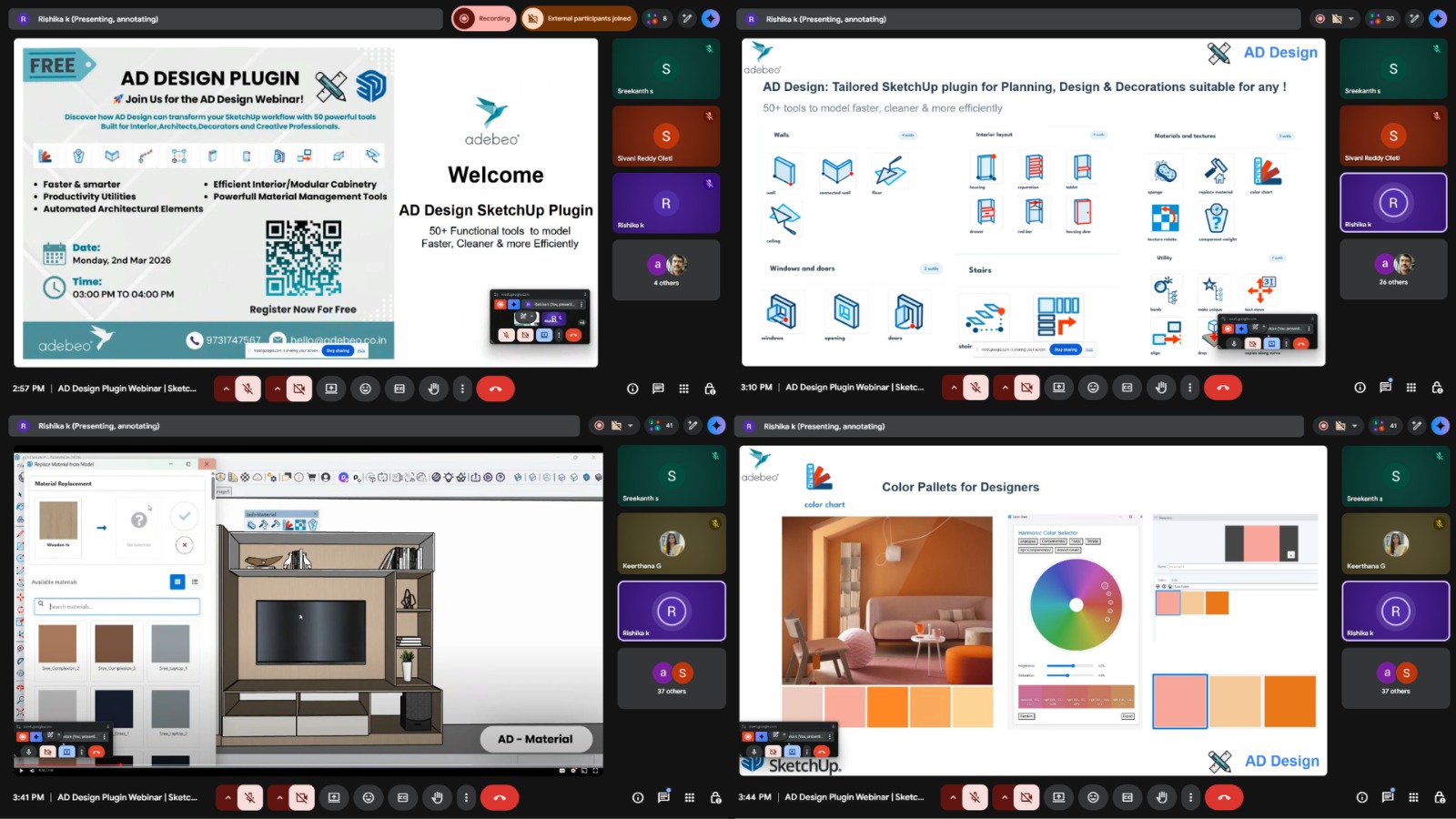Click the Recording indicator button
Viewport: 1456px width, 819px height.
(484, 18)
